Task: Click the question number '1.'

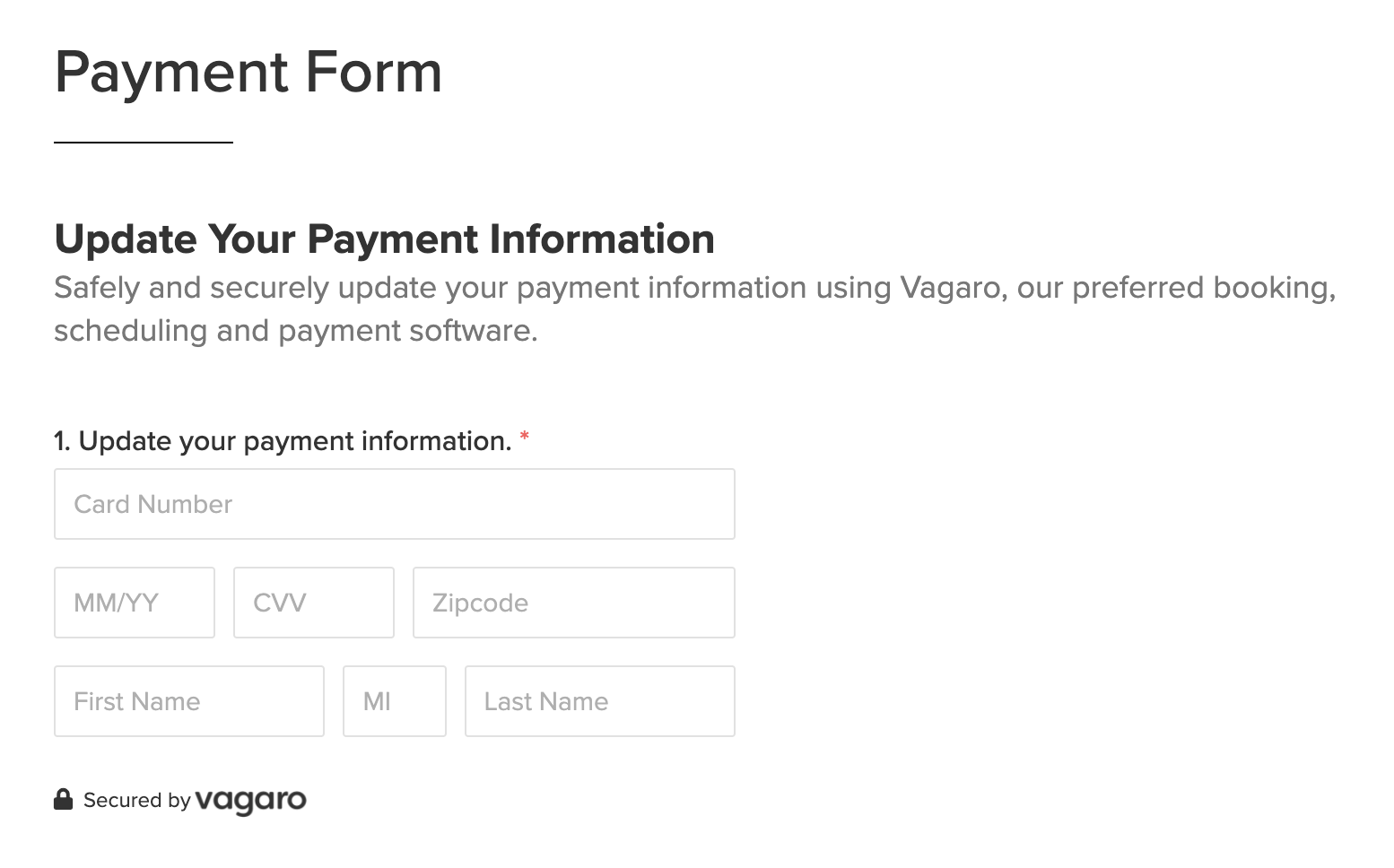Action: coord(61,441)
